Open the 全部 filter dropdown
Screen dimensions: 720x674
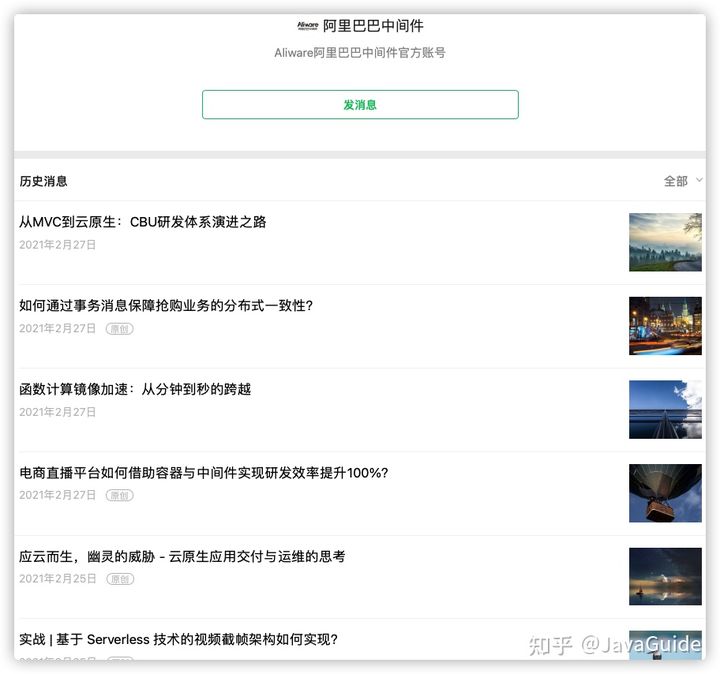pos(683,181)
